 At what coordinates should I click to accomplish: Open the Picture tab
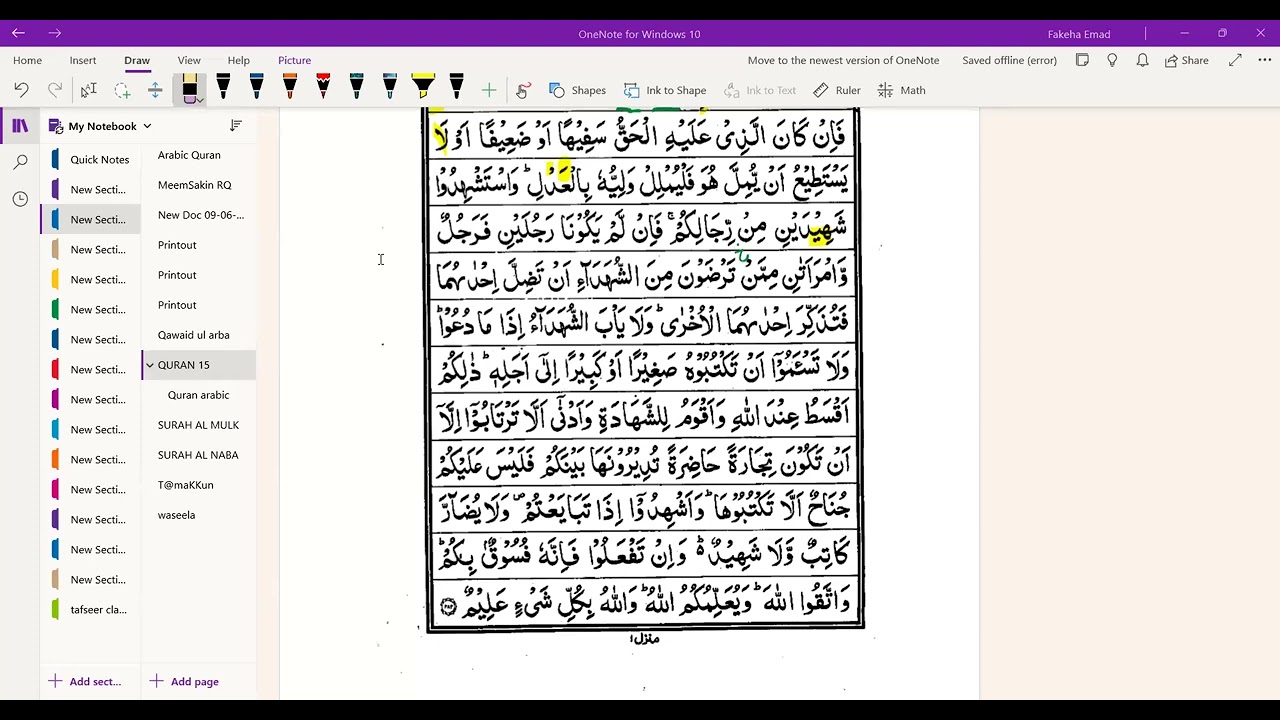294,60
